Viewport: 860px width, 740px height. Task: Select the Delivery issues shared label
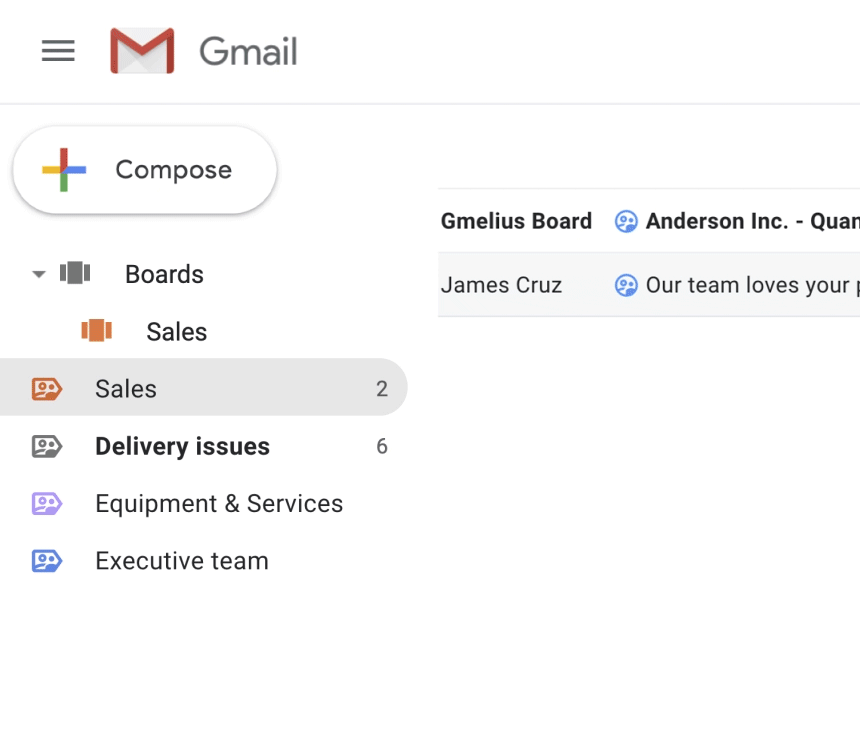click(203, 446)
